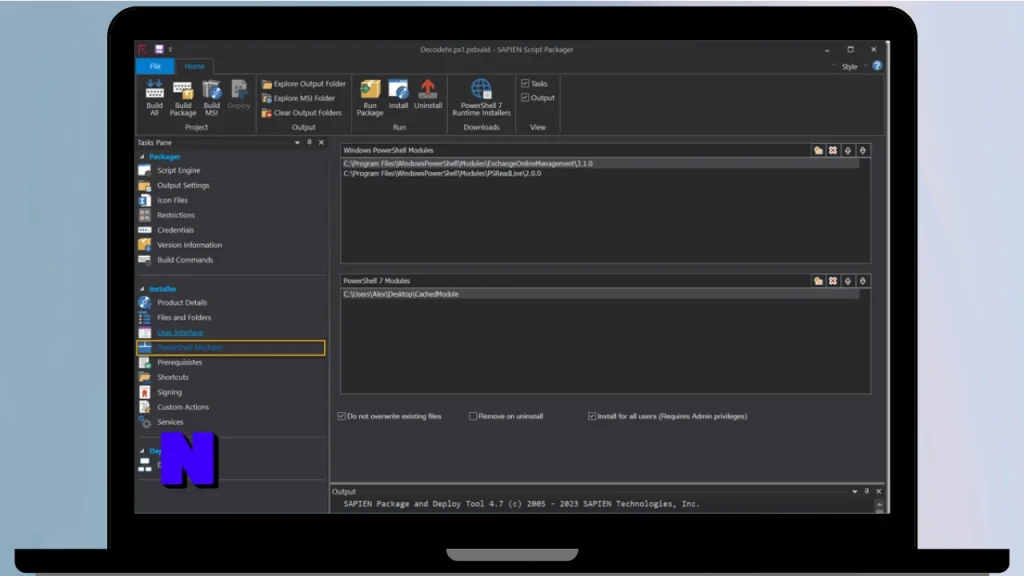Click the Uninstall ribbon icon
This screenshot has height=576, width=1024.
pyautogui.click(x=428, y=94)
